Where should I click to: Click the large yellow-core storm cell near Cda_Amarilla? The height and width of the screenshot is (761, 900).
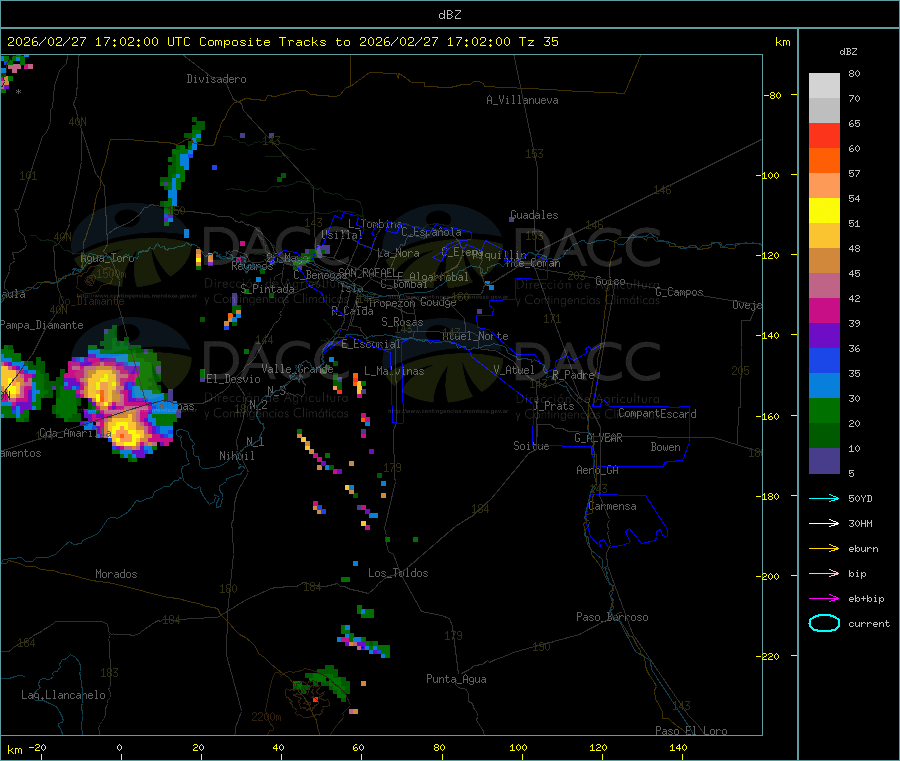point(127,433)
